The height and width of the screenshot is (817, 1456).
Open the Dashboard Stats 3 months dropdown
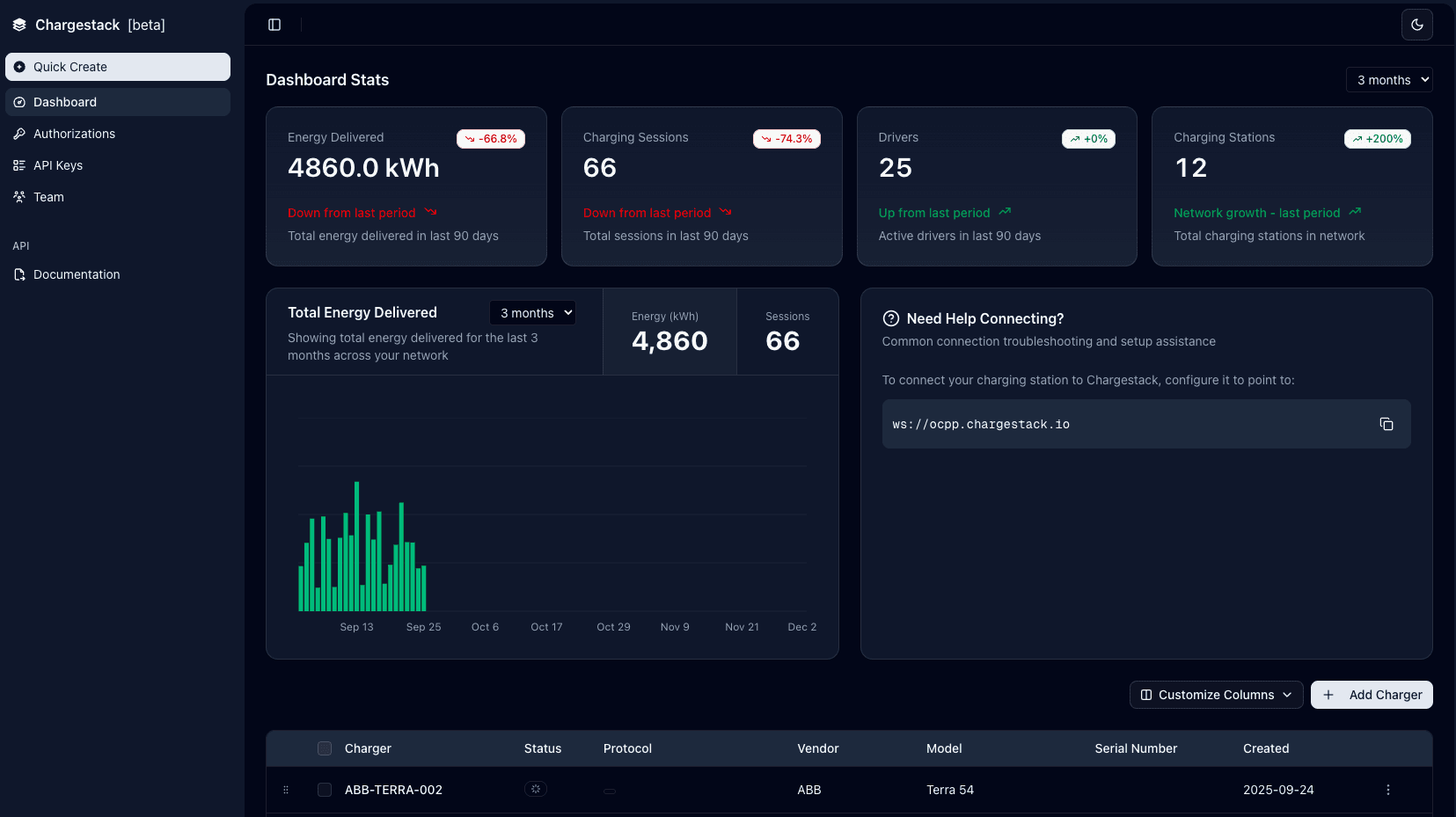tap(1389, 80)
